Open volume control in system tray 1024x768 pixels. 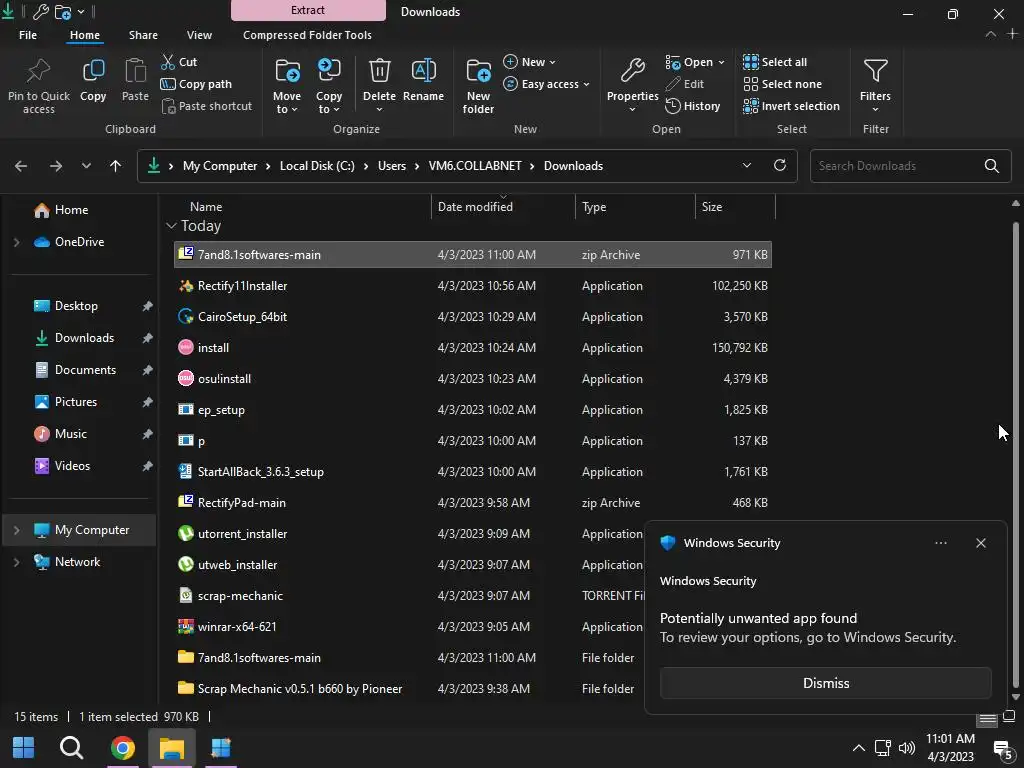(906, 748)
